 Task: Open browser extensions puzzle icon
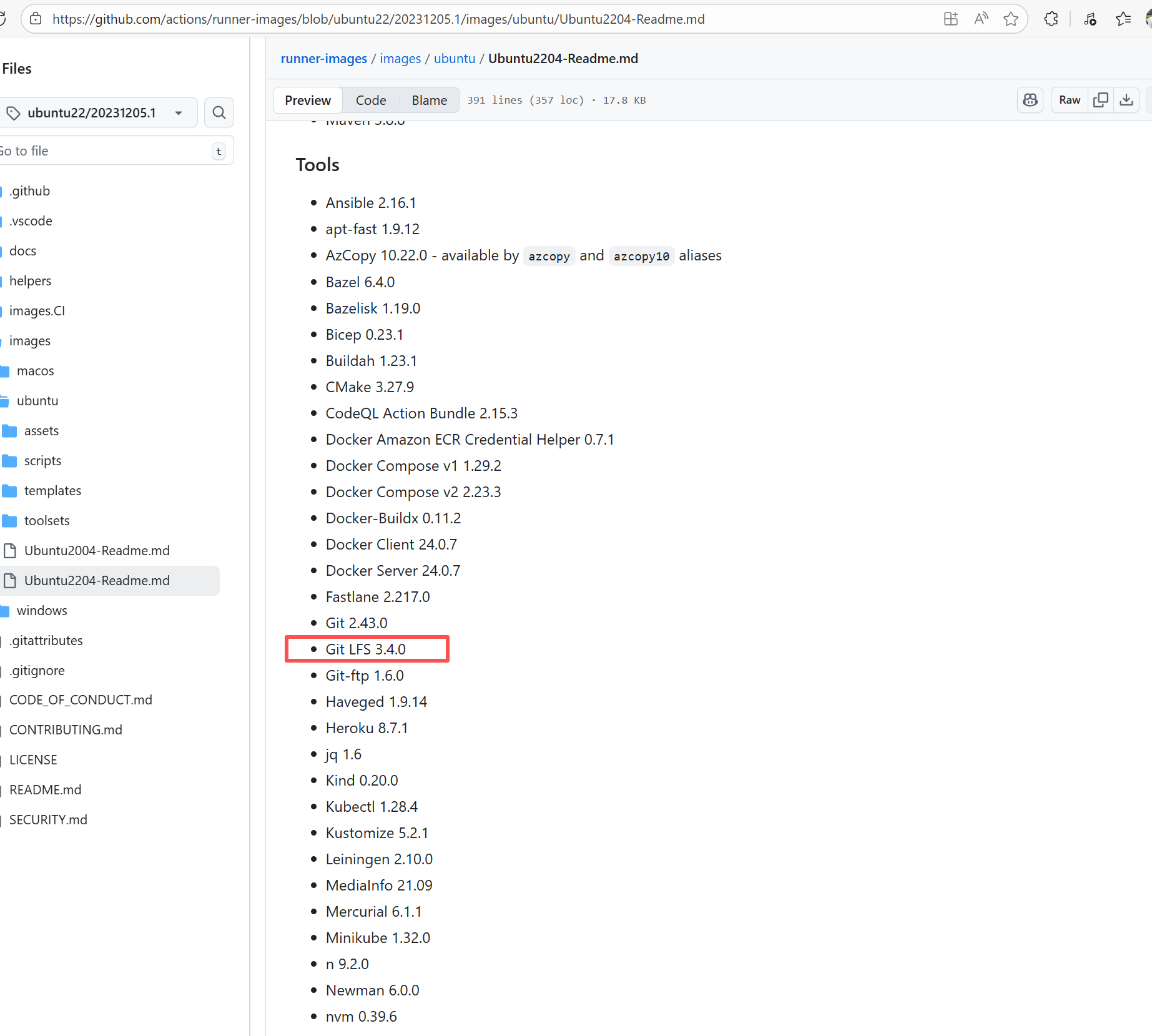(1051, 19)
